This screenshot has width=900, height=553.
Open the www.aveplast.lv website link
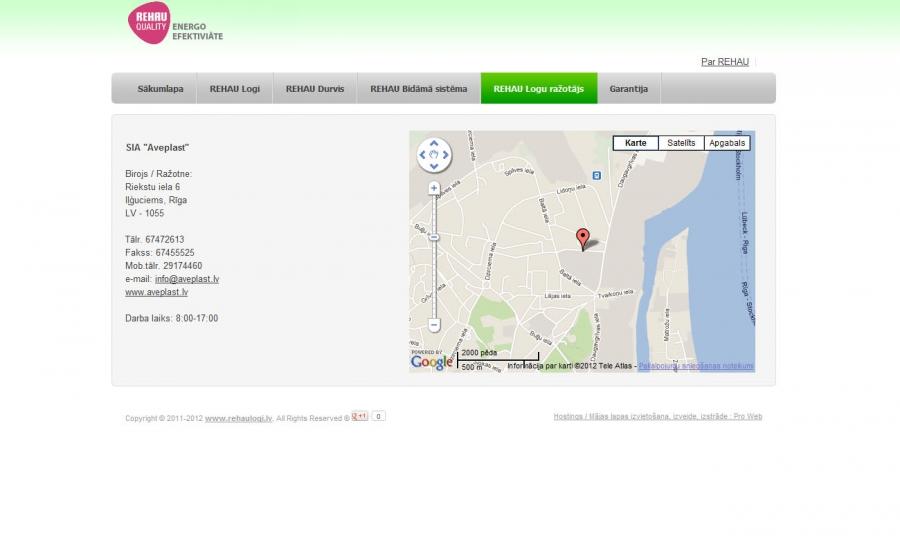pos(157,292)
